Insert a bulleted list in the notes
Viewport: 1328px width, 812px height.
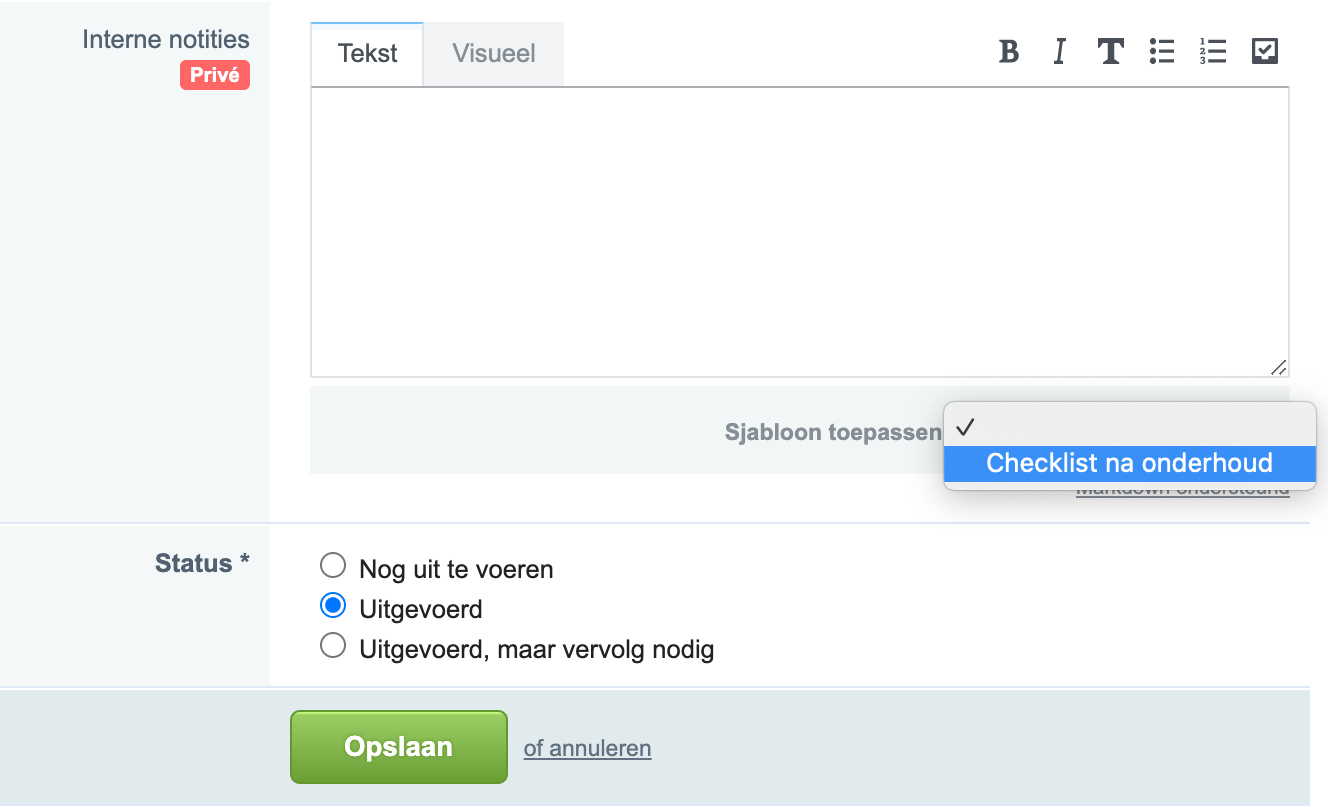pos(1161,52)
